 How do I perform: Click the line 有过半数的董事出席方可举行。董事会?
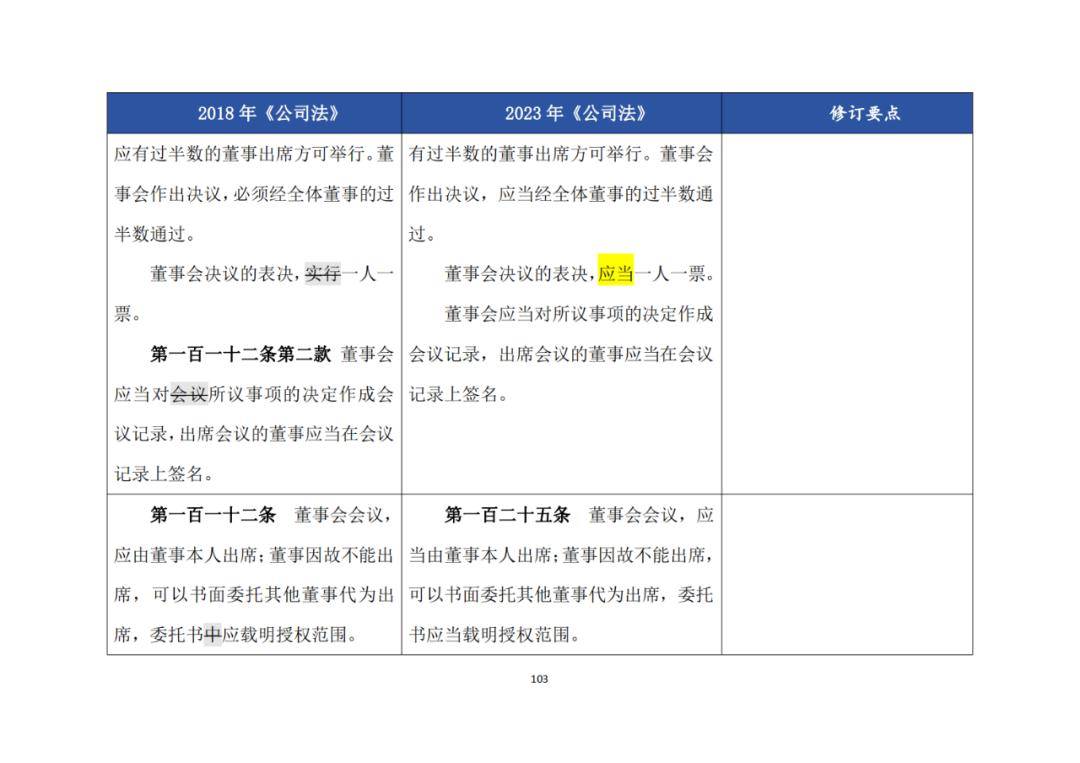tap(561, 154)
